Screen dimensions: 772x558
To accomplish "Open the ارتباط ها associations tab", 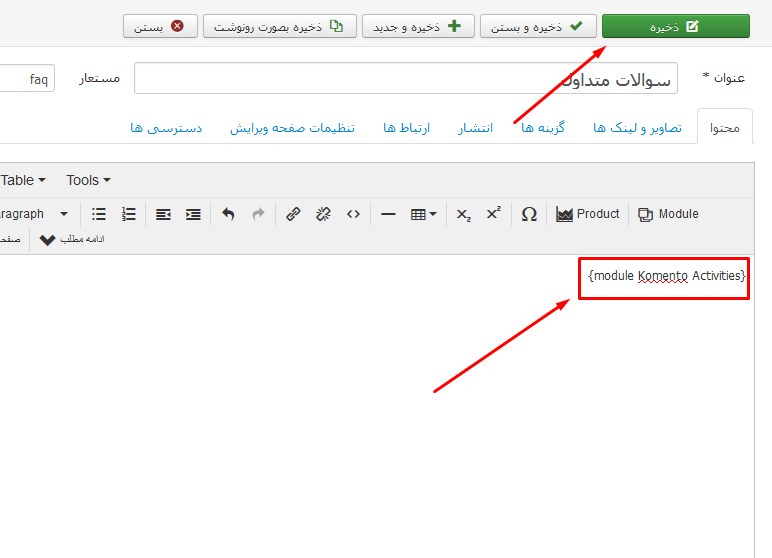I will [x=406, y=128].
